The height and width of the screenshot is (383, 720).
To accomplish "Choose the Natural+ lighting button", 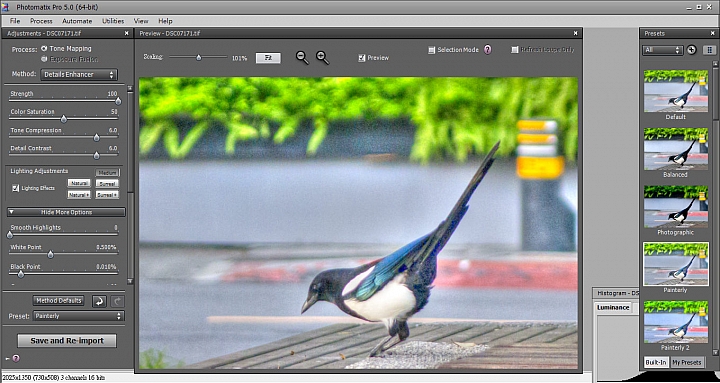I will [x=79, y=195].
